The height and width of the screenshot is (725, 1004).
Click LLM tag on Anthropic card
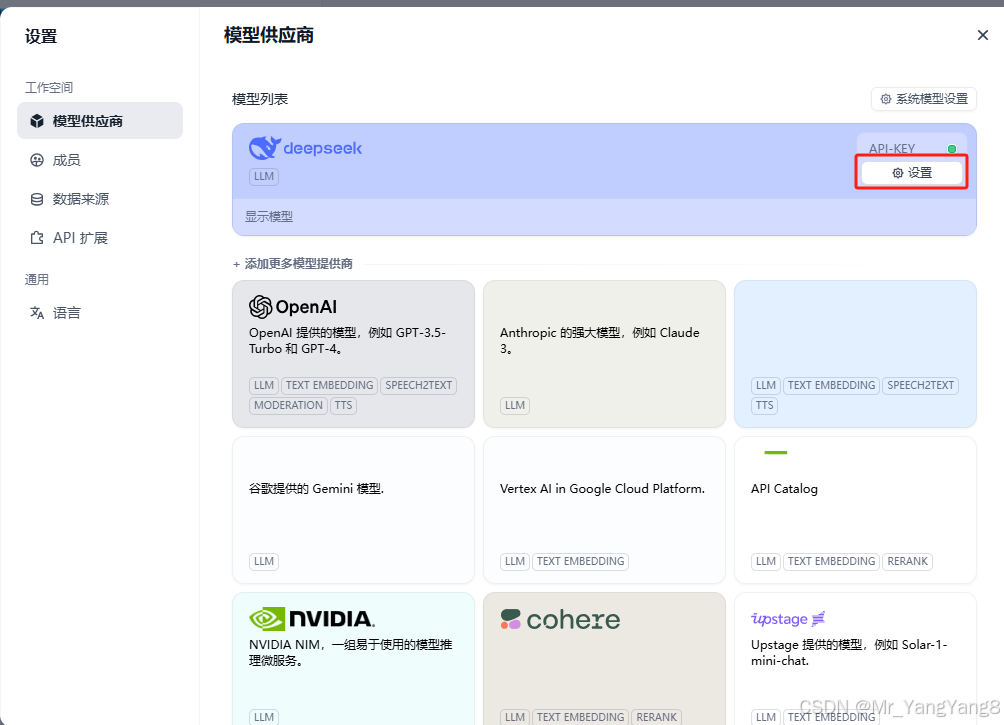coord(515,405)
